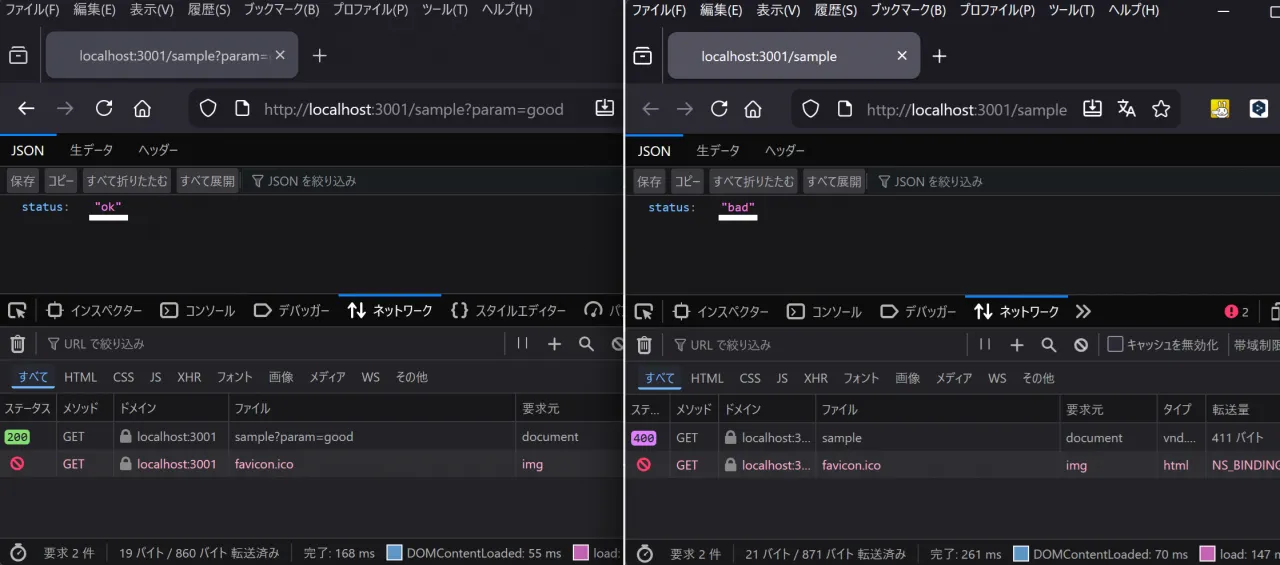The height and width of the screenshot is (565, 1280).
Task: Bookmark the page with the star icon
Action: [x=1161, y=109]
